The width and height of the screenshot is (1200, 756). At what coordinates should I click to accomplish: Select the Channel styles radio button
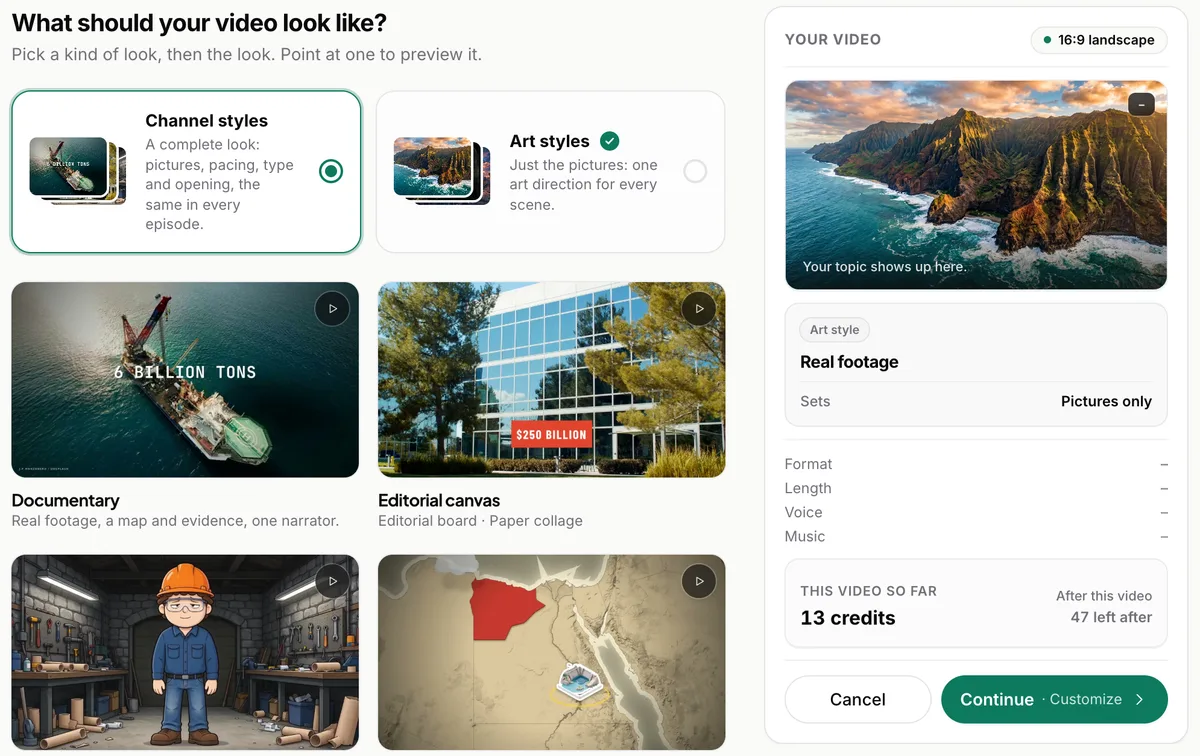331,171
